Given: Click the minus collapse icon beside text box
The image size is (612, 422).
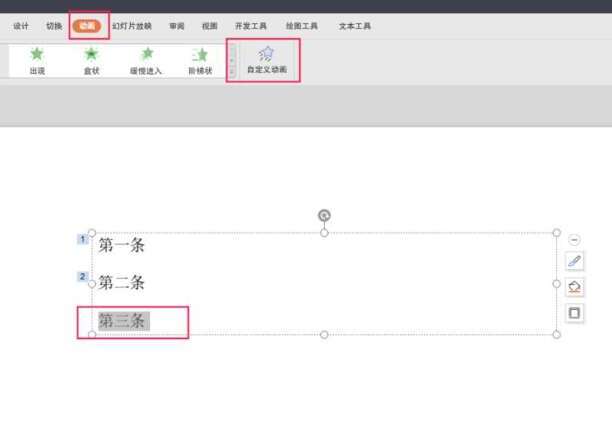Looking at the screenshot, I should click(574, 239).
